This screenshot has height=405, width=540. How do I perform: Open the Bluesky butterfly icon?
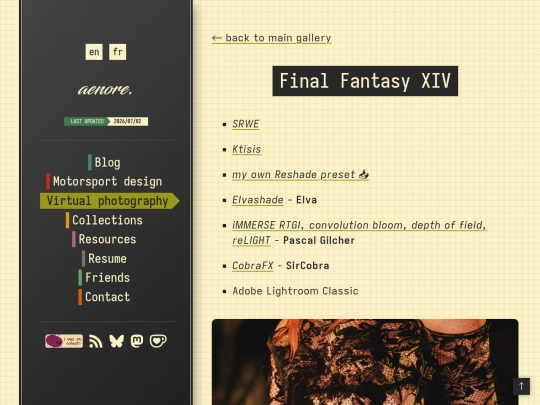coord(116,341)
